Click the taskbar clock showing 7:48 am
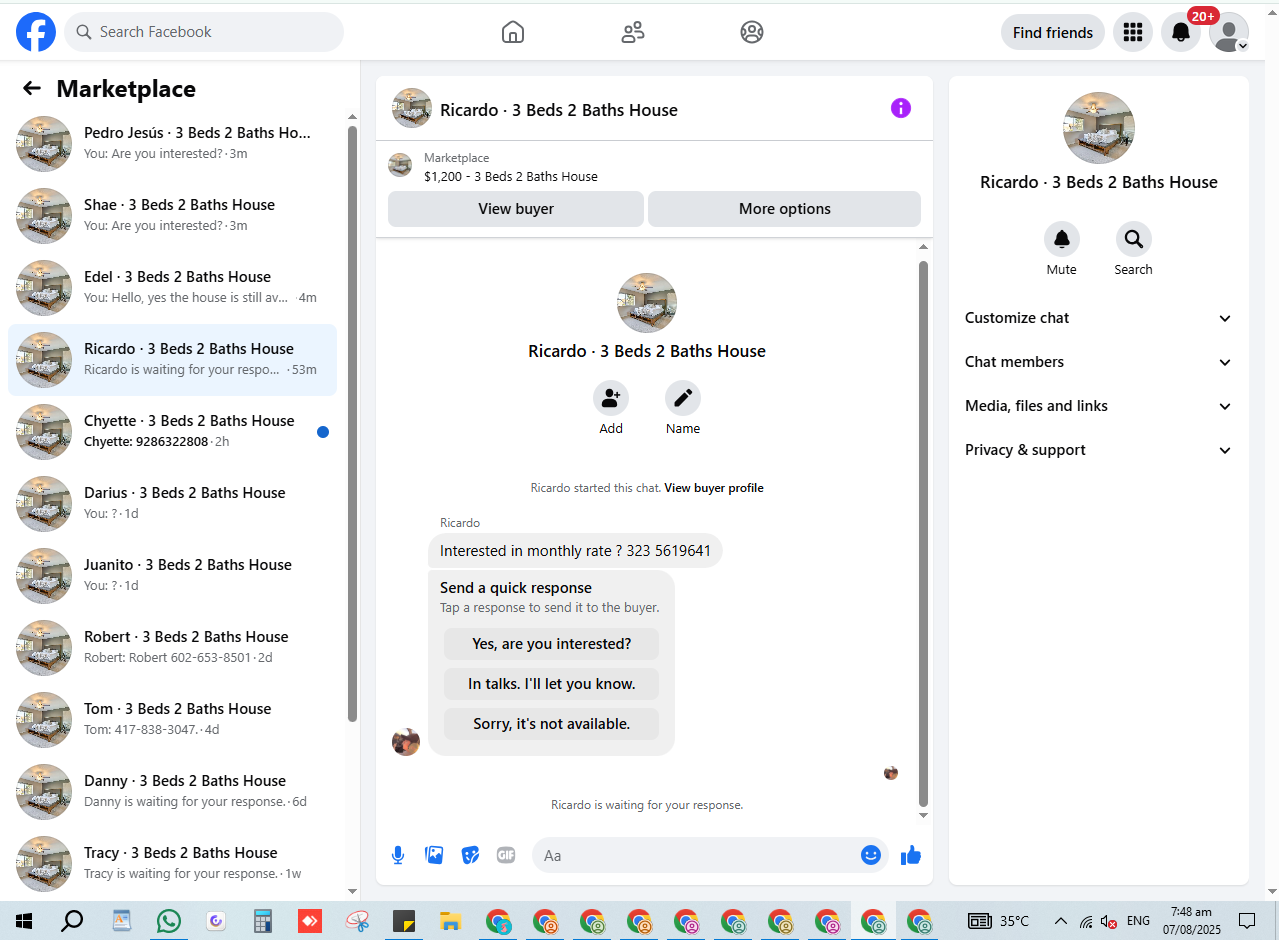The height and width of the screenshot is (940, 1279). coord(1191,921)
